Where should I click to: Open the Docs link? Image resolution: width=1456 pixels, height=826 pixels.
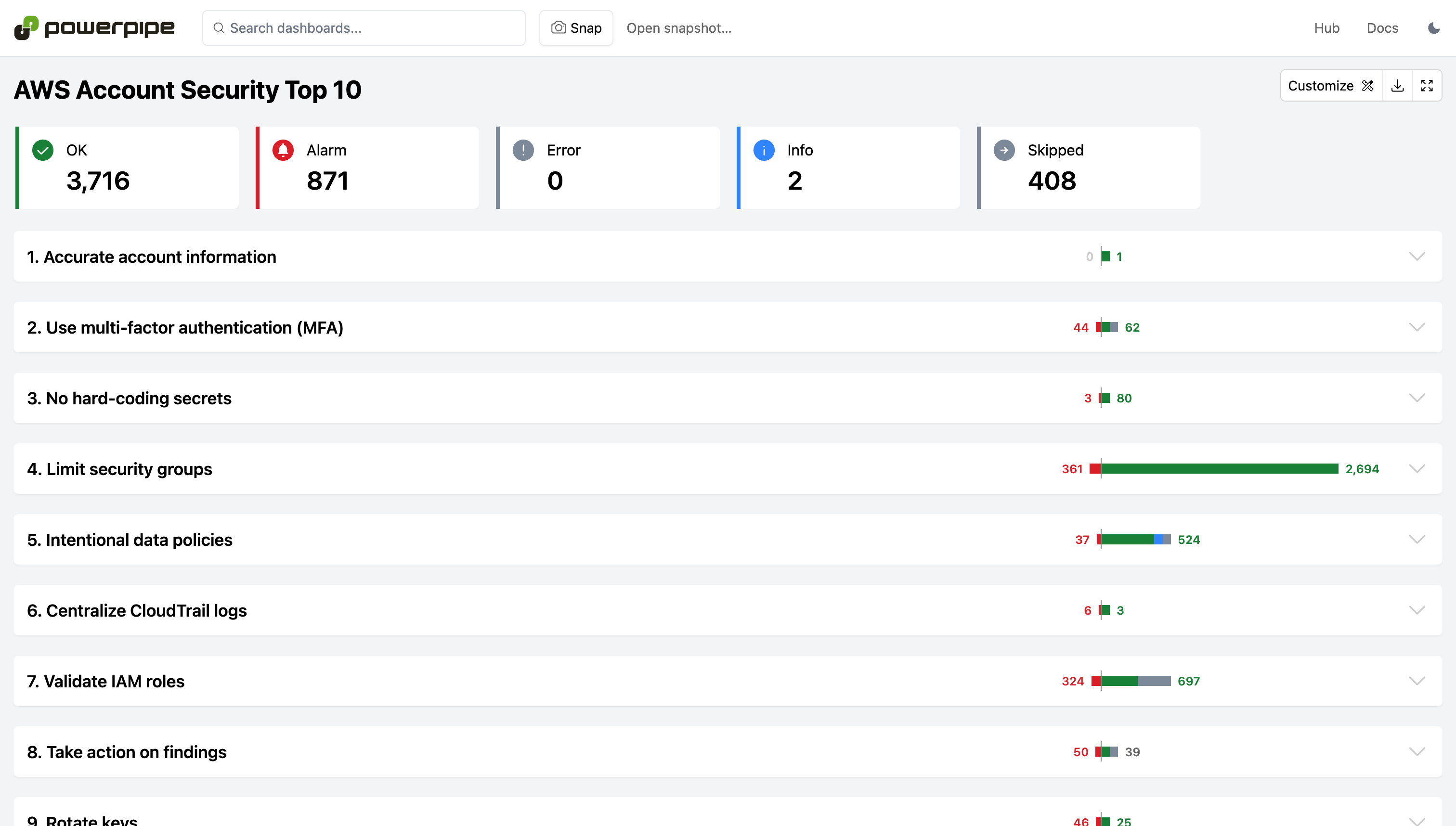pyautogui.click(x=1382, y=28)
